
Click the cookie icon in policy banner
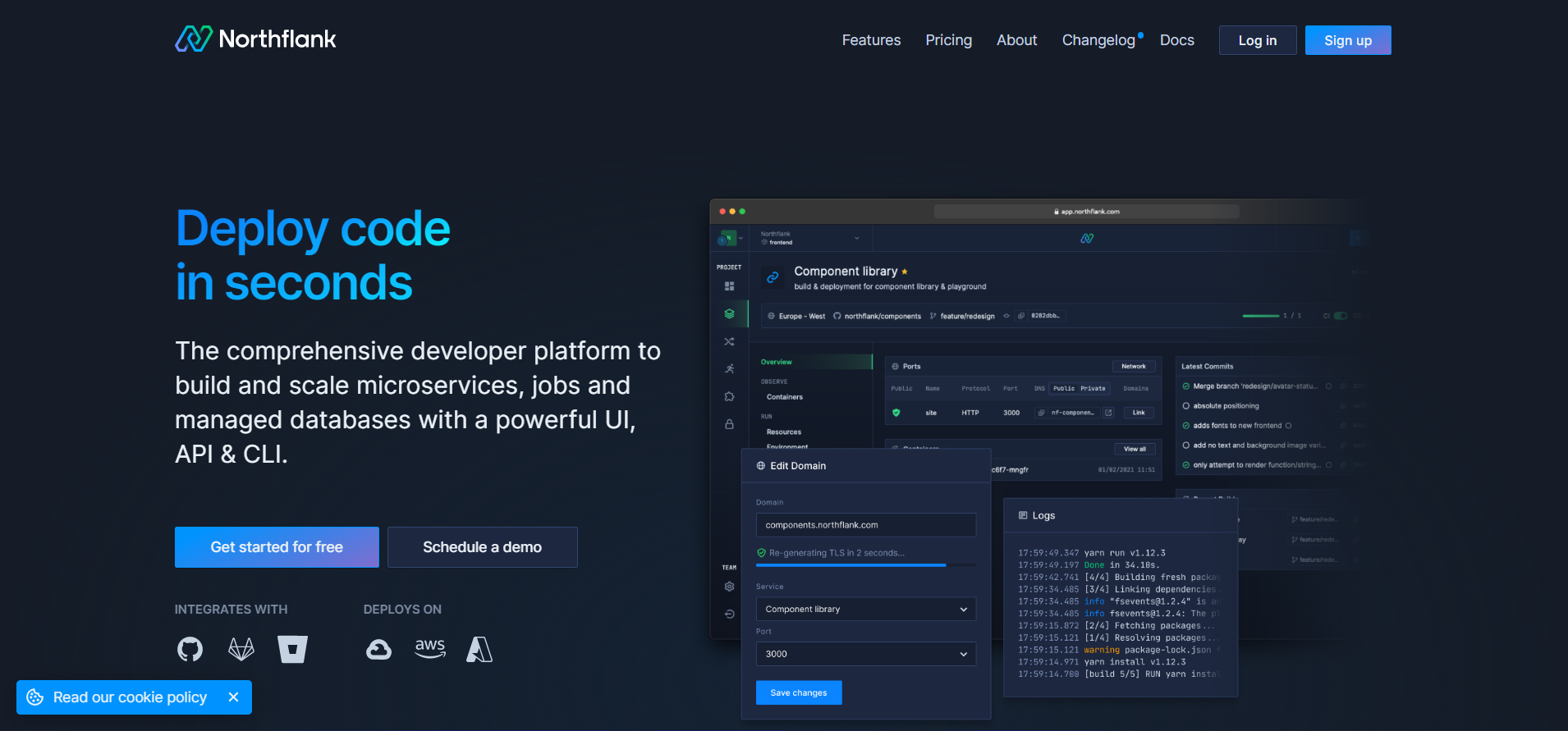[35, 697]
